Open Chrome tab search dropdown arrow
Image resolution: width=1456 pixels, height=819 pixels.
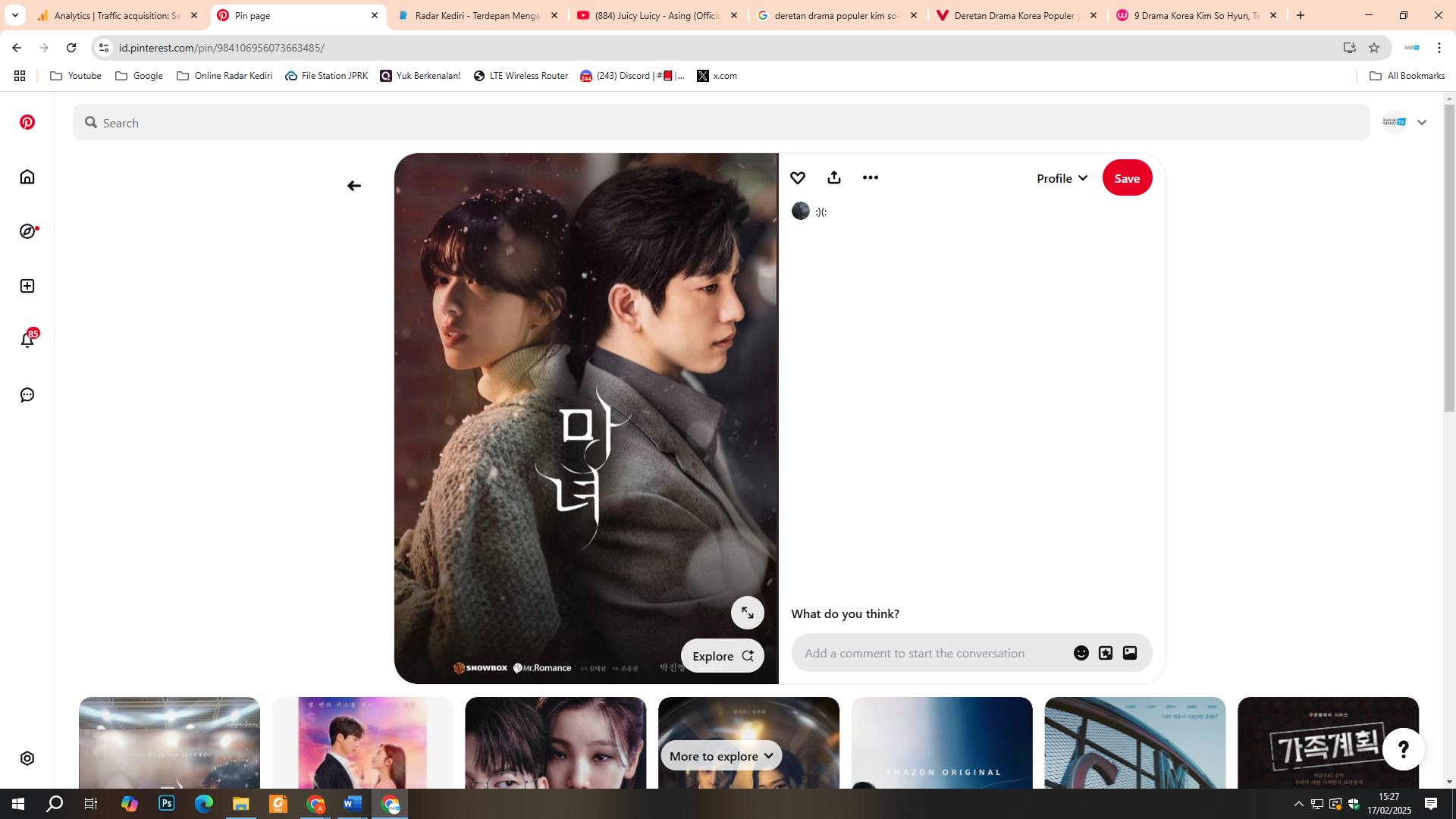(x=15, y=15)
